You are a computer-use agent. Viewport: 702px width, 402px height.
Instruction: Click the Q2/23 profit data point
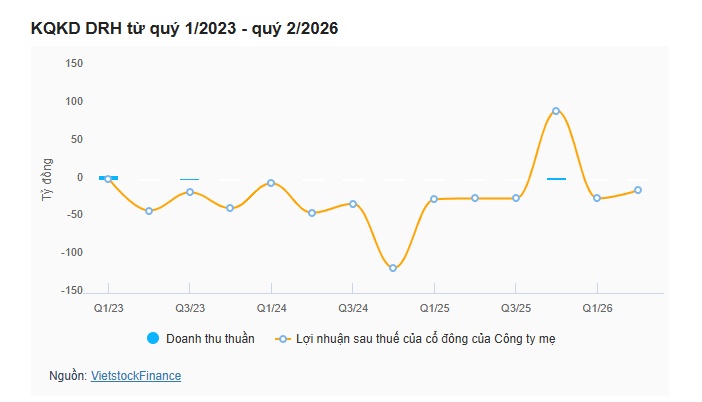[149, 211]
